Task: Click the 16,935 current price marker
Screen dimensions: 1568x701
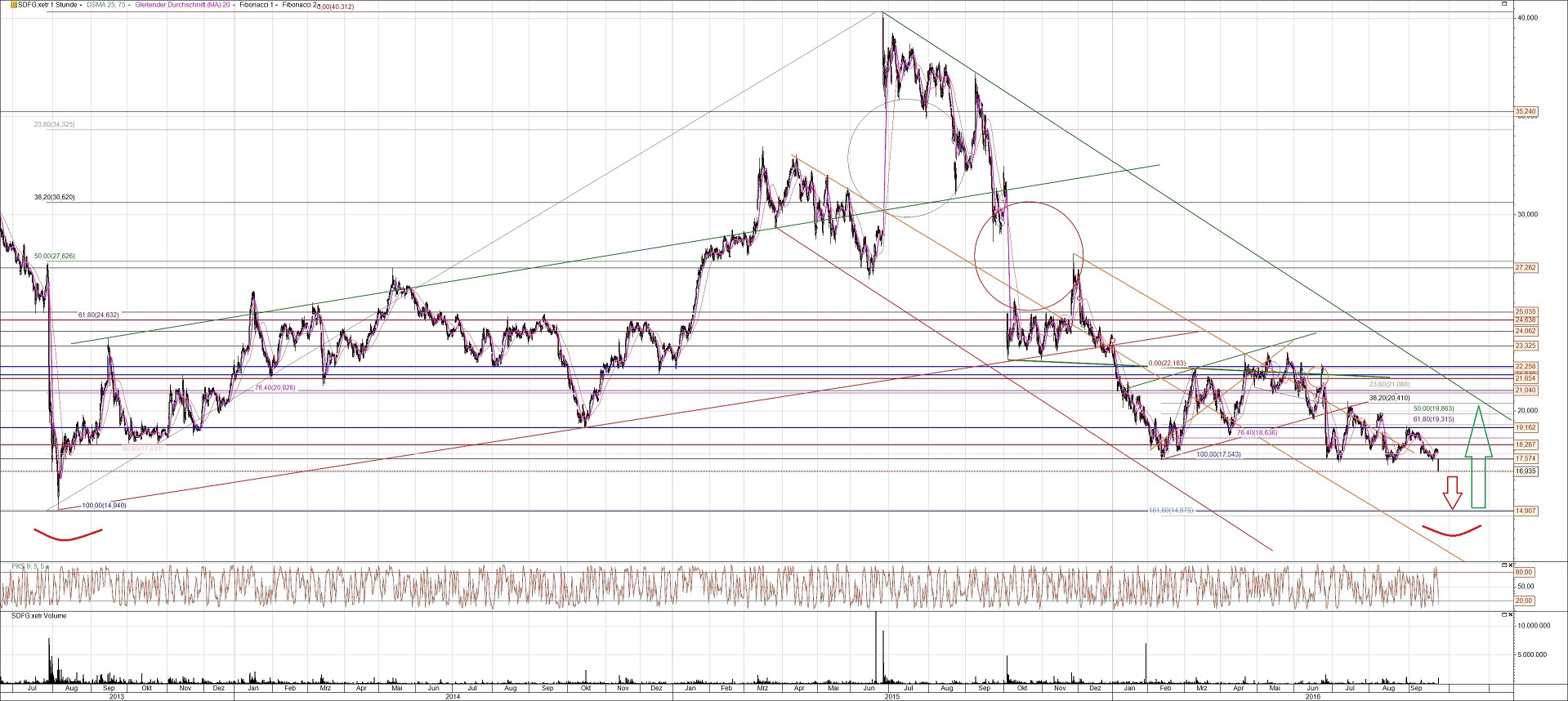Action: point(1526,471)
